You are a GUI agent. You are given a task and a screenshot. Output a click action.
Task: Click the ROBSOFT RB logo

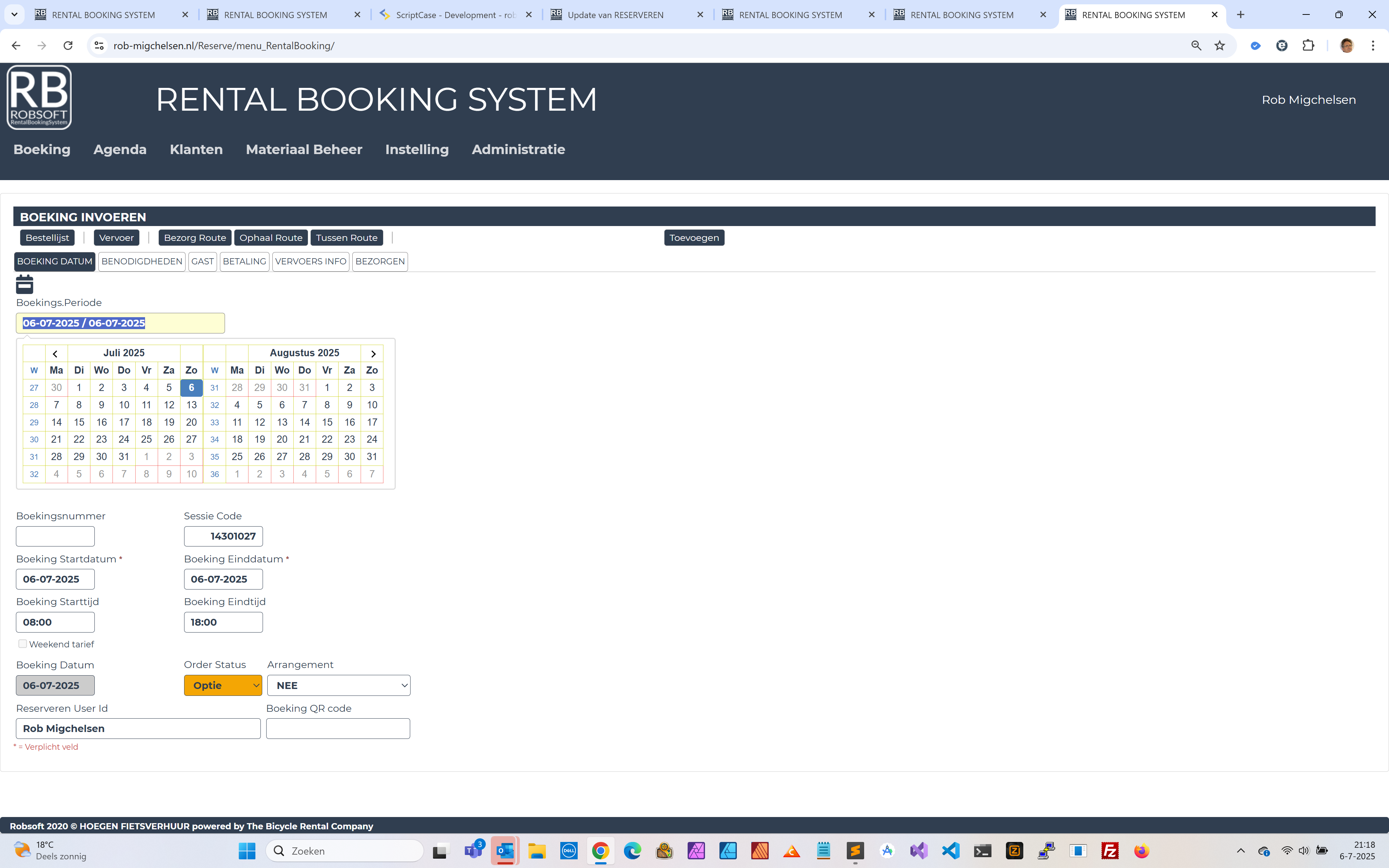point(39,98)
